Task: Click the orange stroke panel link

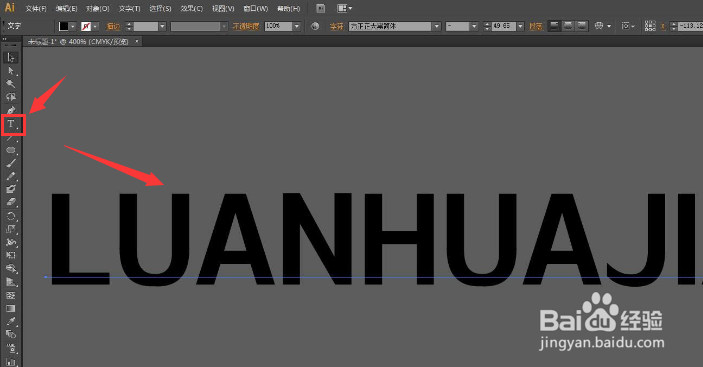Action: (113, 26)
